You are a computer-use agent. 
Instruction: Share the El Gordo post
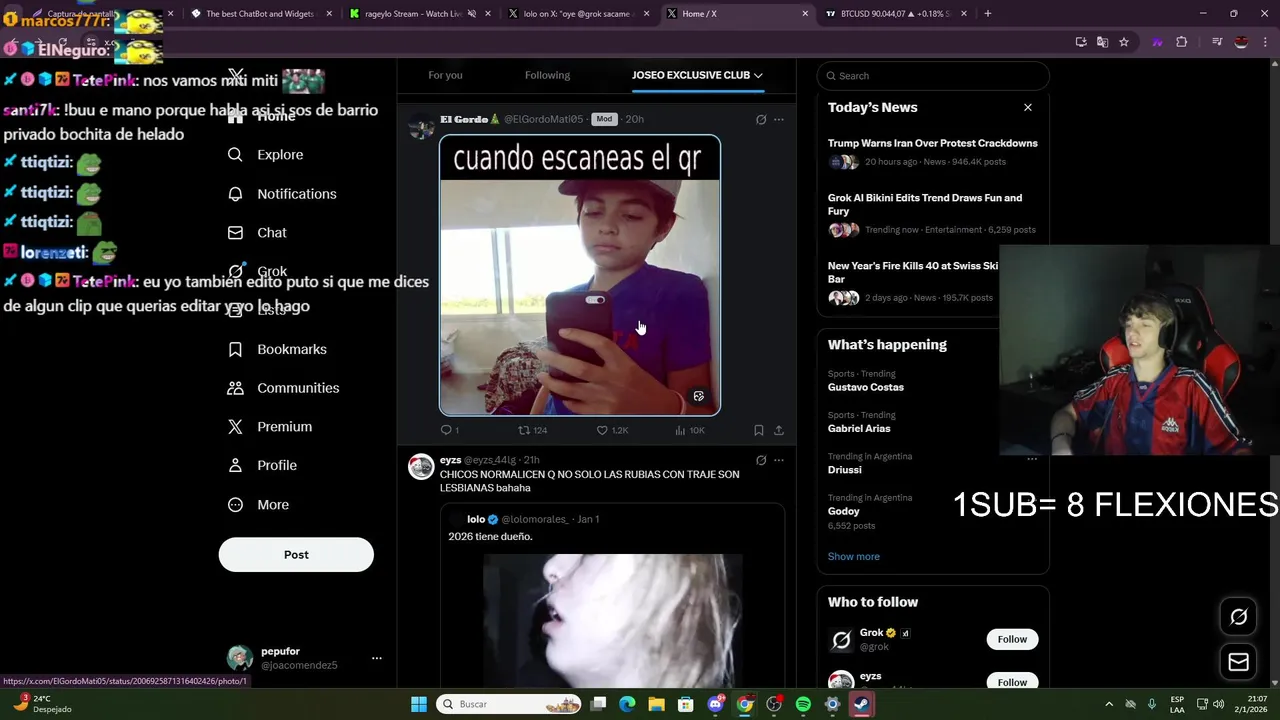[x=779, y=430]
